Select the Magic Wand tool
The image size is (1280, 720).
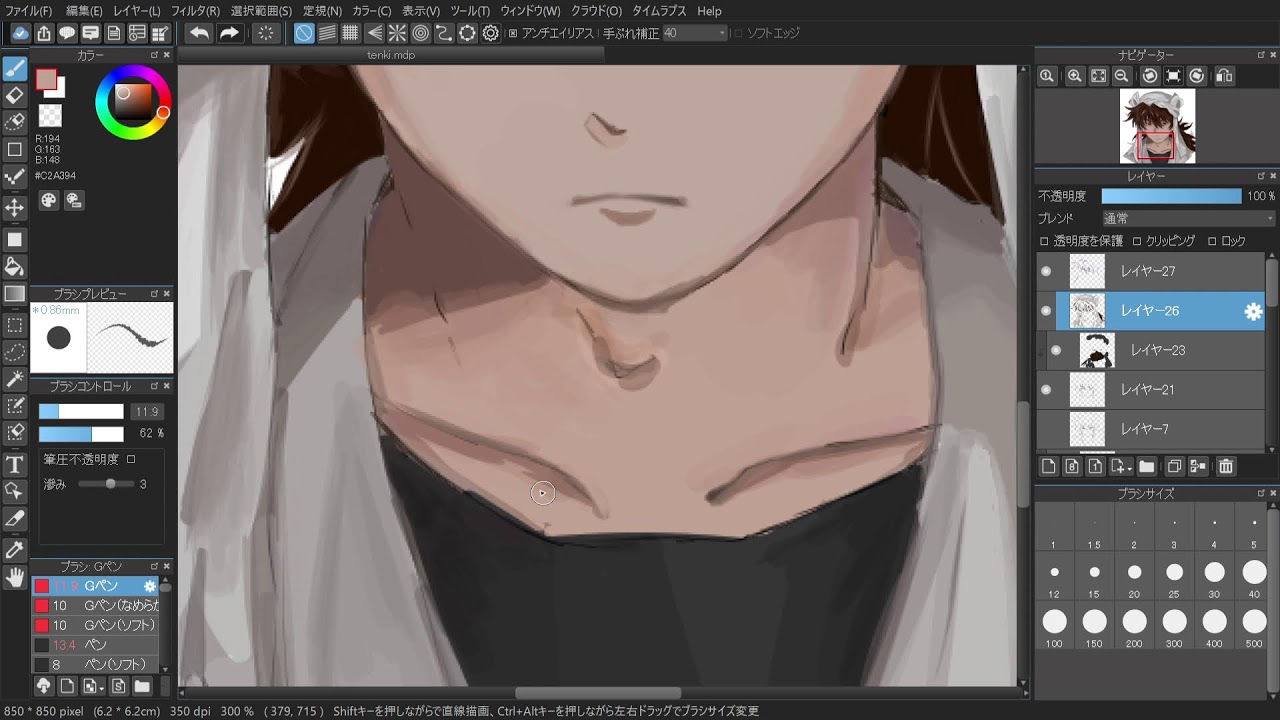tap(15, 379)
